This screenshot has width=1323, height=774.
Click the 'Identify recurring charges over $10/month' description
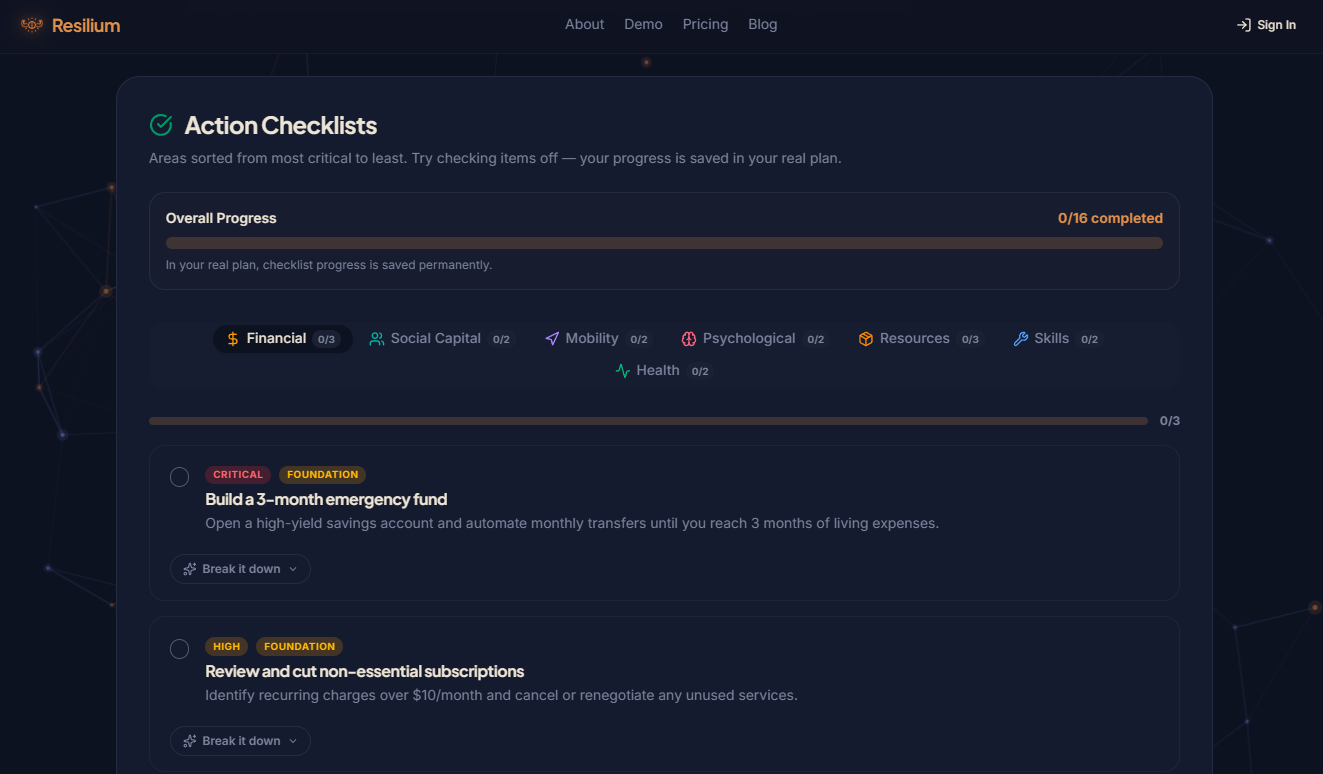point(501,695)
